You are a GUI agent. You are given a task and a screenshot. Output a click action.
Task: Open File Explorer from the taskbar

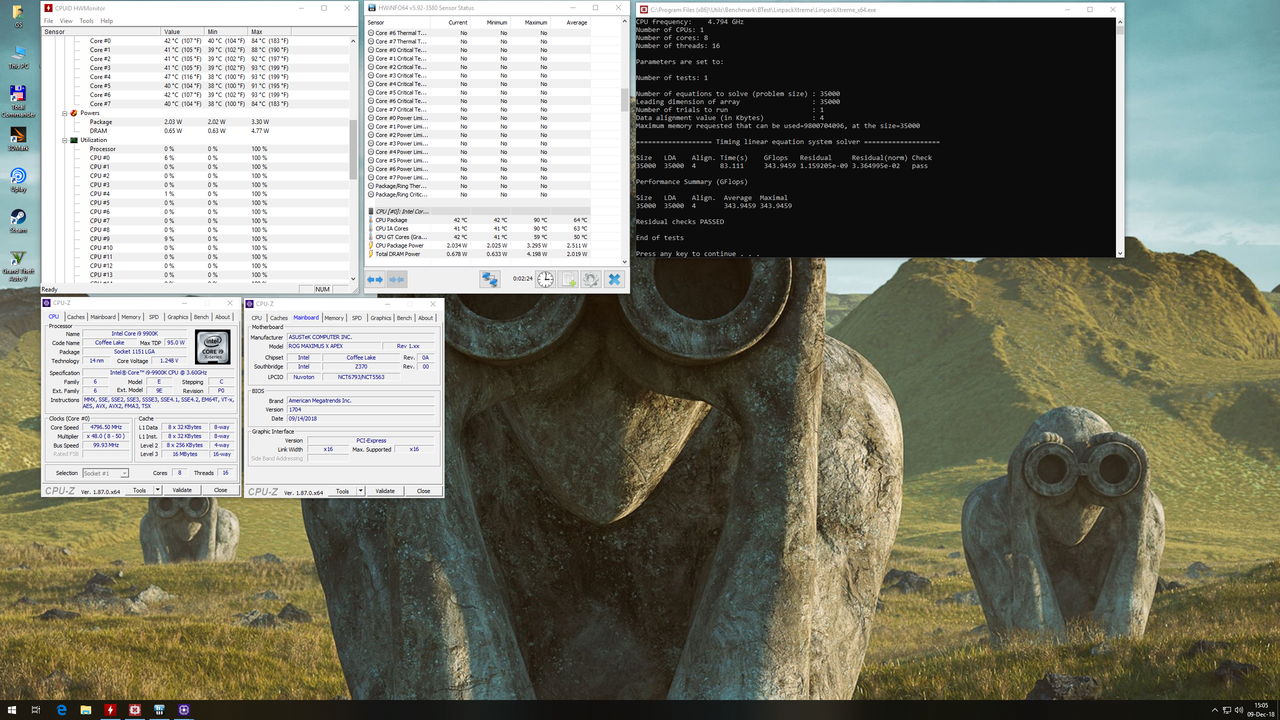click(x=85, y=710)
